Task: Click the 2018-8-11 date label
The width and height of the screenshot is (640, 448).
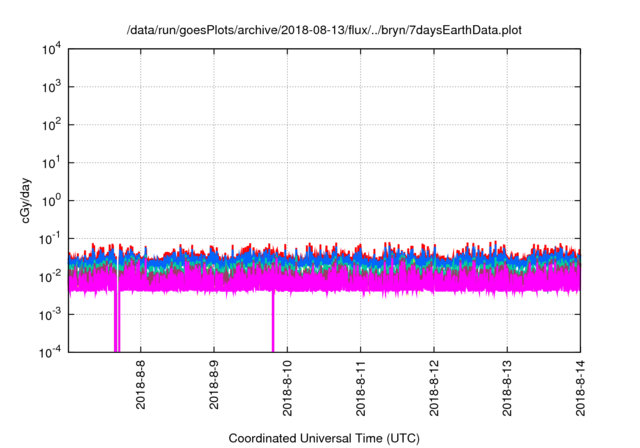Action: pyautogui.click(x=360, y=388)
